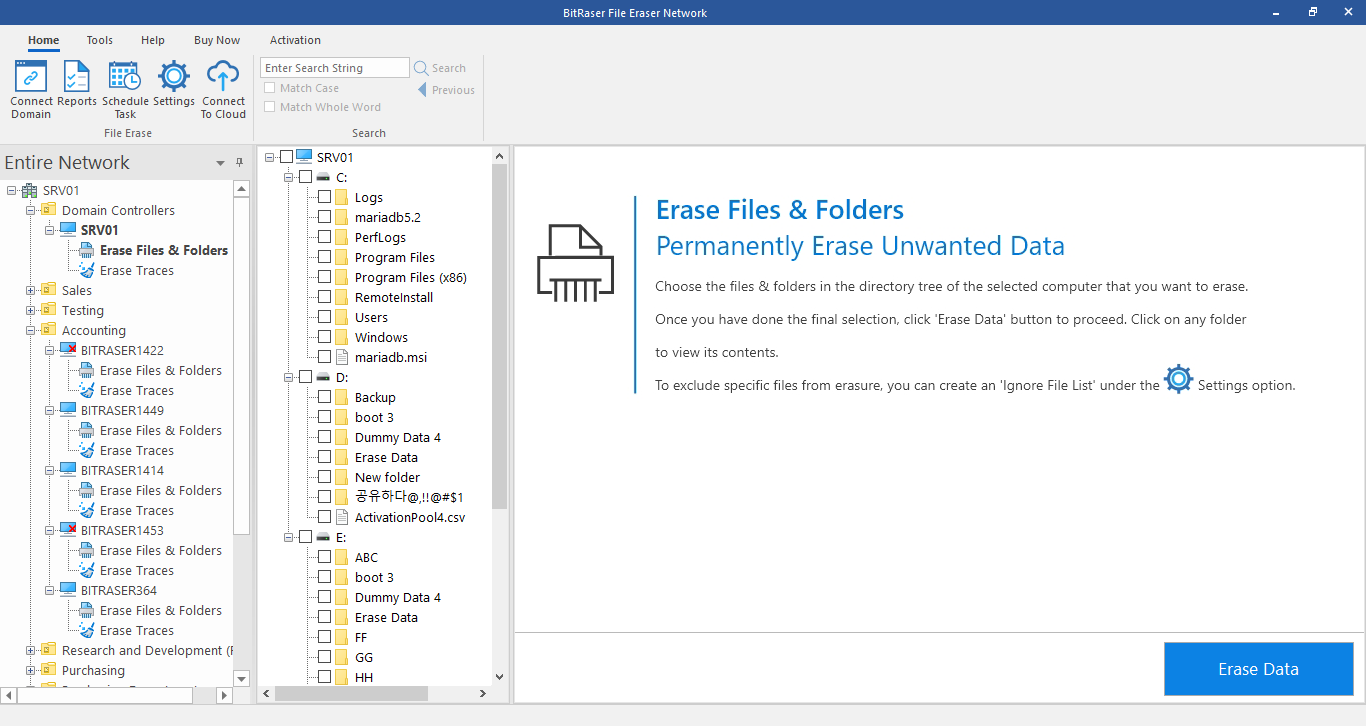1366x726 pixels.
Task: Check the E: drive checkbox
Action: [305, 537]
